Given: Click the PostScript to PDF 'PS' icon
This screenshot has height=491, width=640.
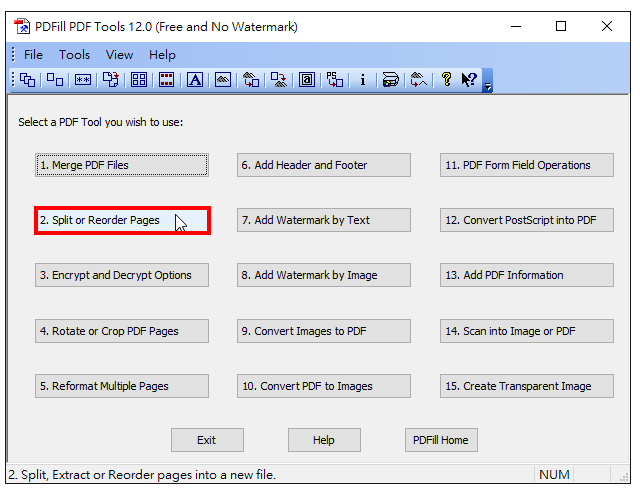Looking at the screenshot, I should [335, 80].
